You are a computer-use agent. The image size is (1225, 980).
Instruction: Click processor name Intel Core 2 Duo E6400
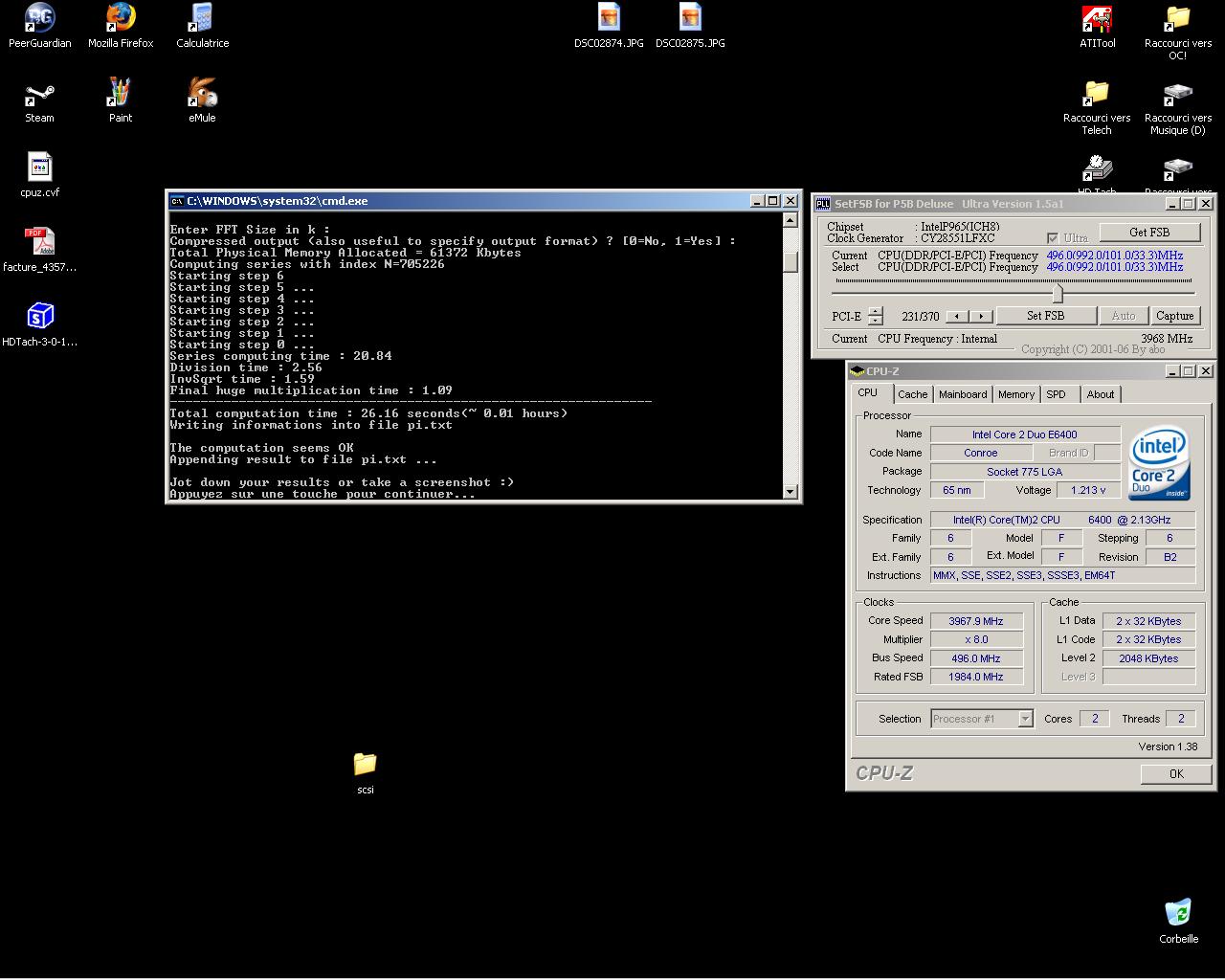(x=1025, y=434)
